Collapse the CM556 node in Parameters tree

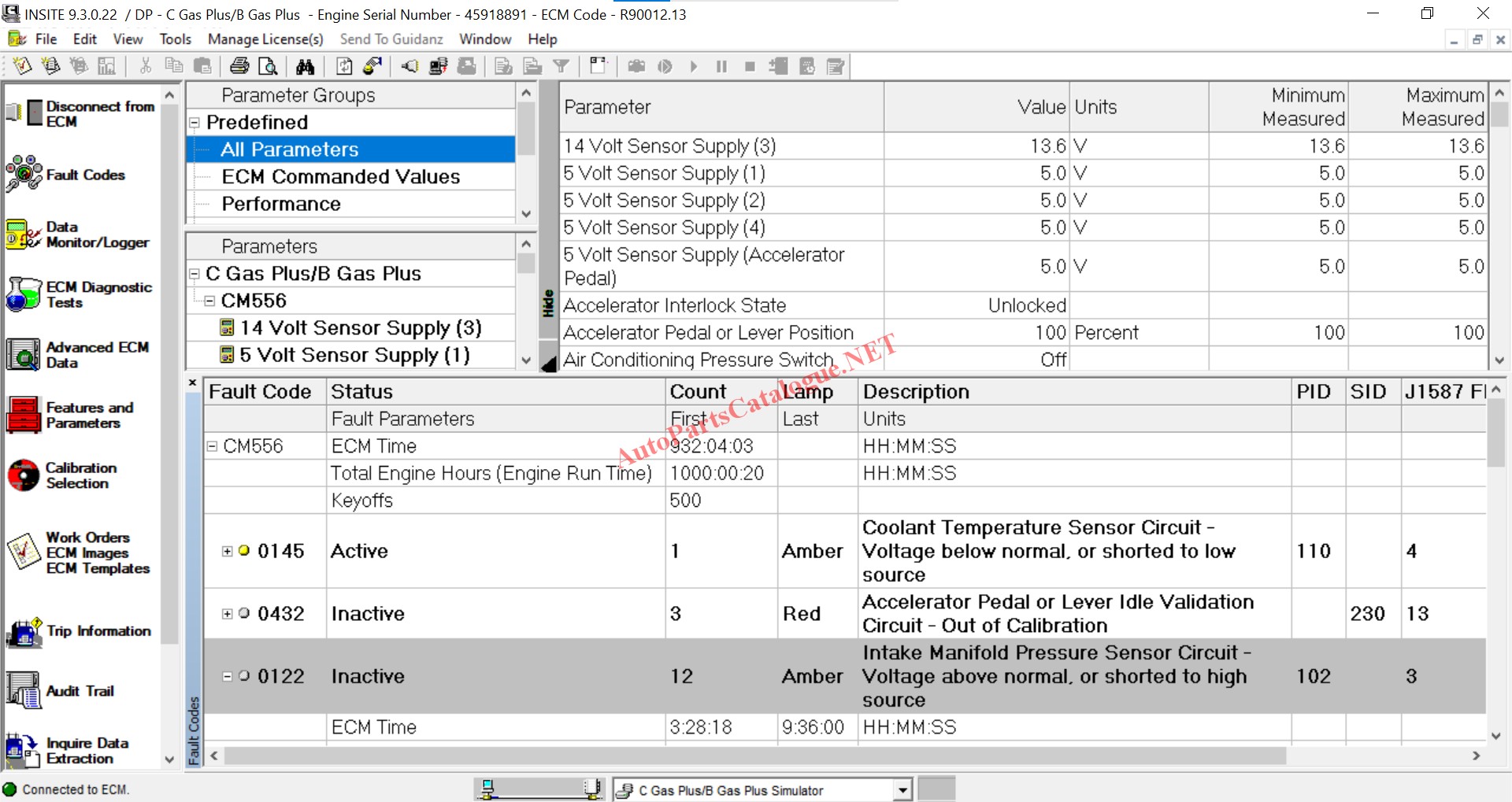point(209,301)
